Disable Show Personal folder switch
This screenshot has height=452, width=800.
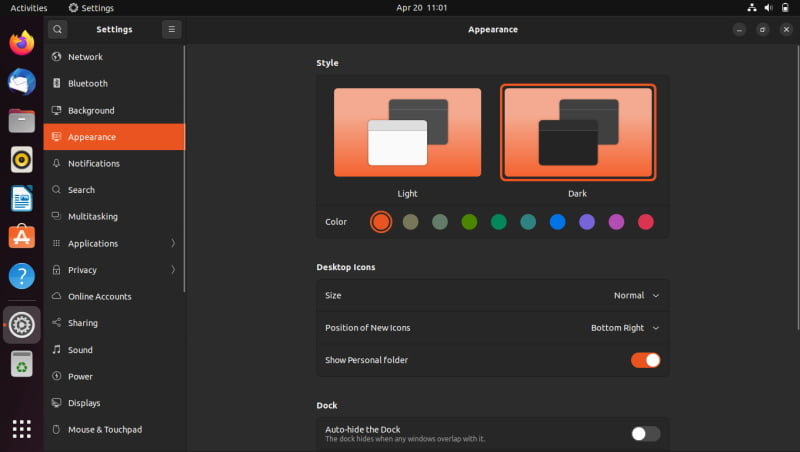click(x=645, y=360)
